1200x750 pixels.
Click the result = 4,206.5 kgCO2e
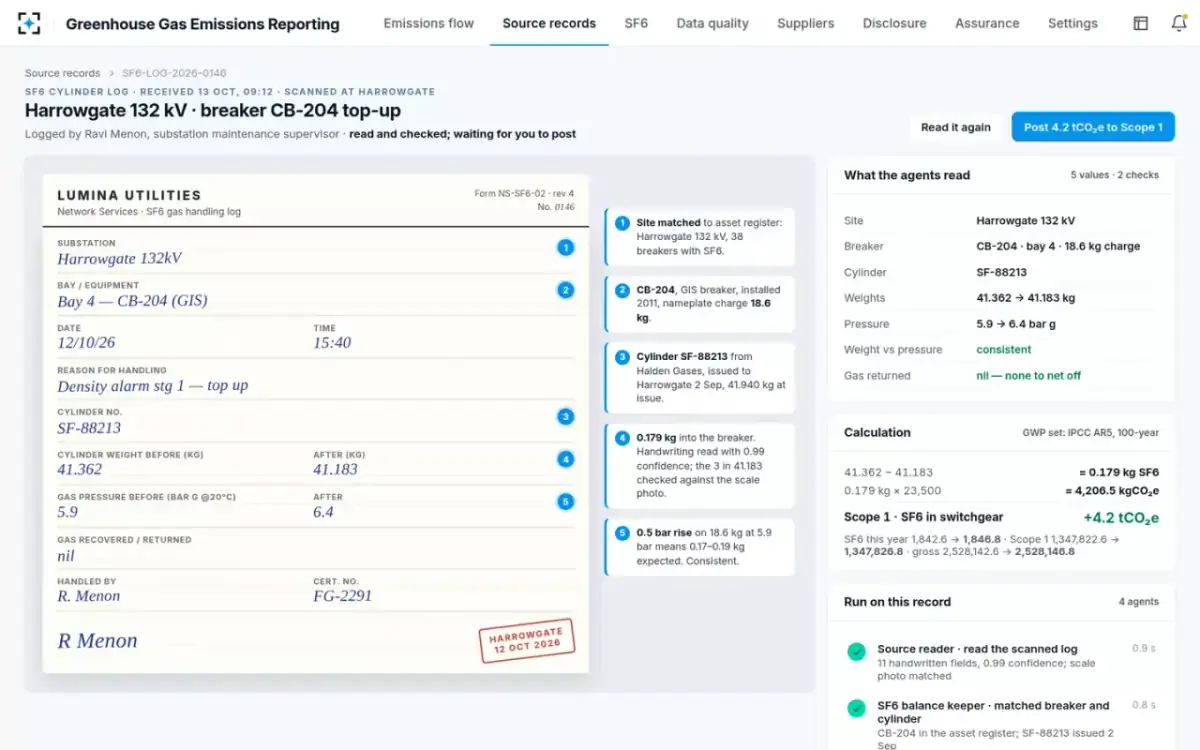1112,491
